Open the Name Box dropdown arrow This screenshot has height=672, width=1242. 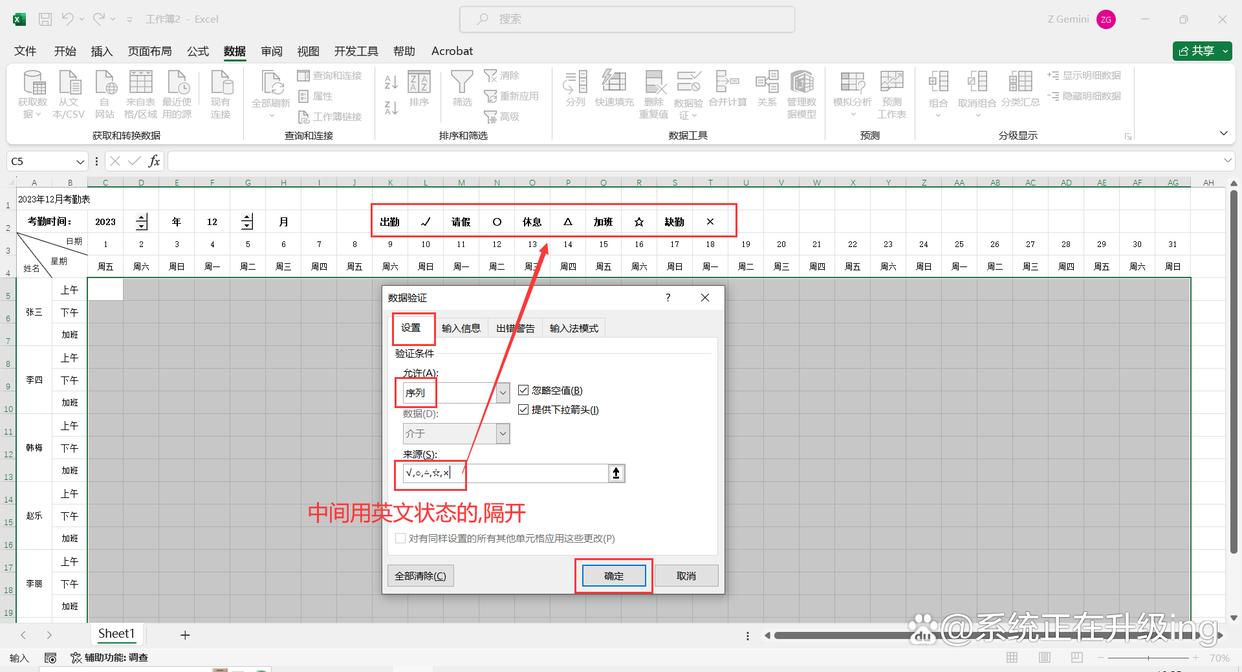coord(80,161)
